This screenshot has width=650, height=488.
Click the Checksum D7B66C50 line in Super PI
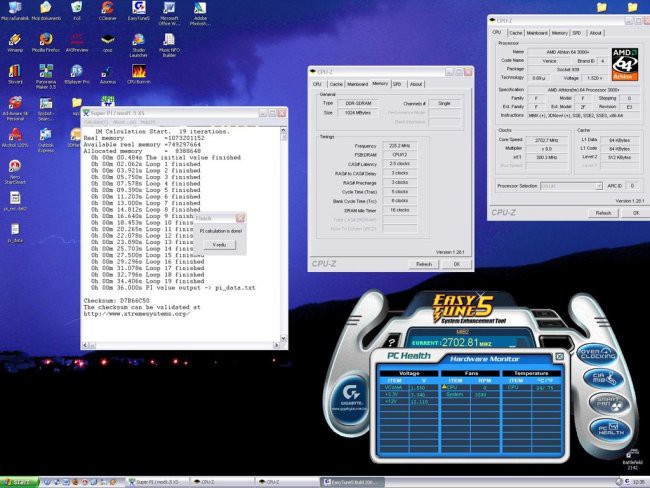[116, 301]
